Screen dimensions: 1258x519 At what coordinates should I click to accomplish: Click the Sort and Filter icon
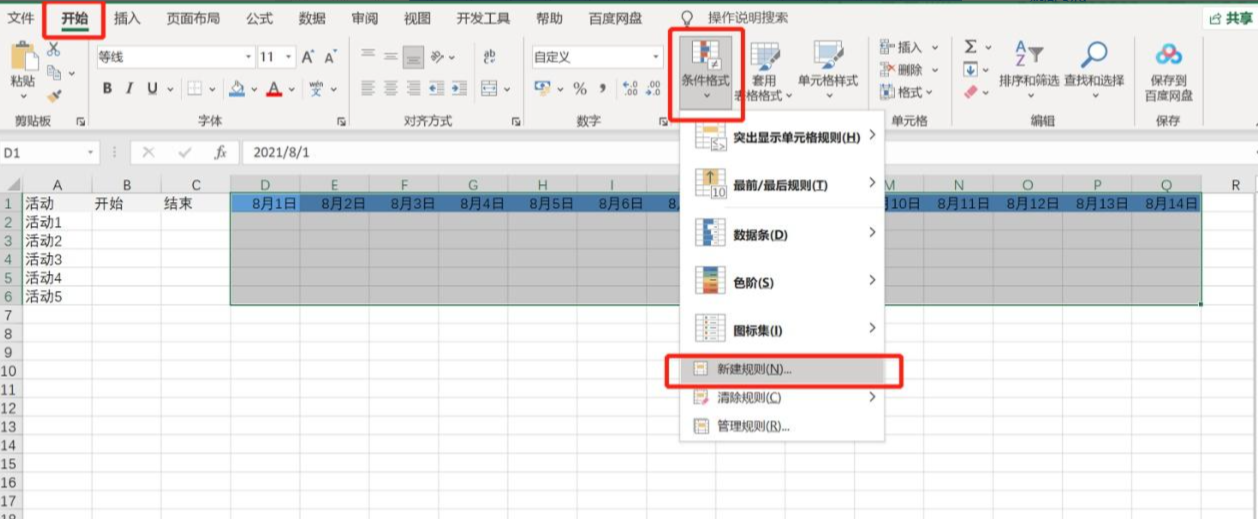click(1029, 54)
